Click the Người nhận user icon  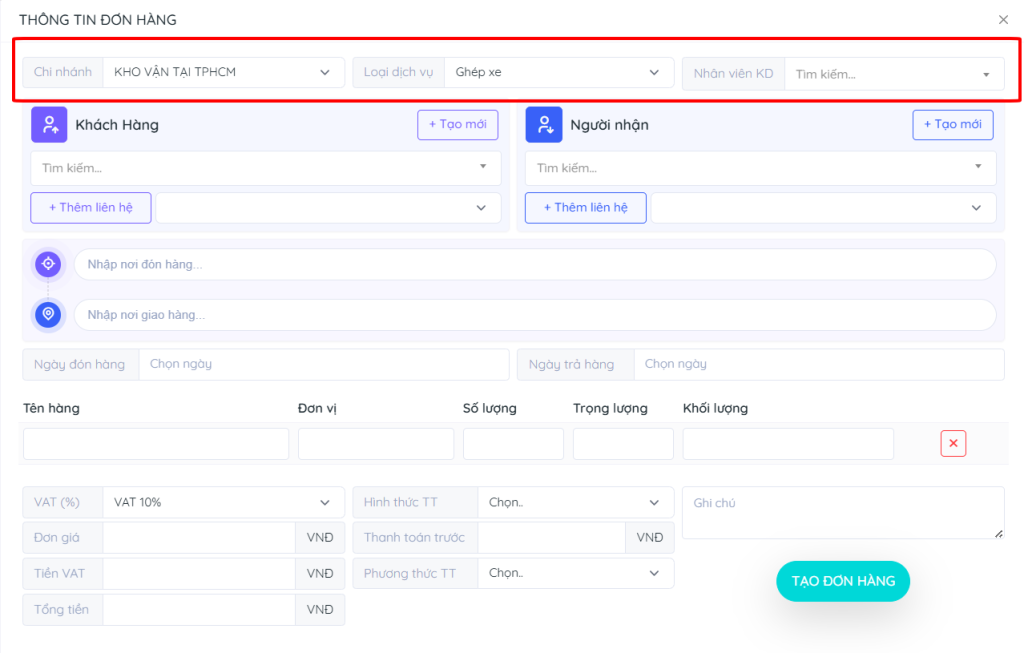click(x=544, y=125)
